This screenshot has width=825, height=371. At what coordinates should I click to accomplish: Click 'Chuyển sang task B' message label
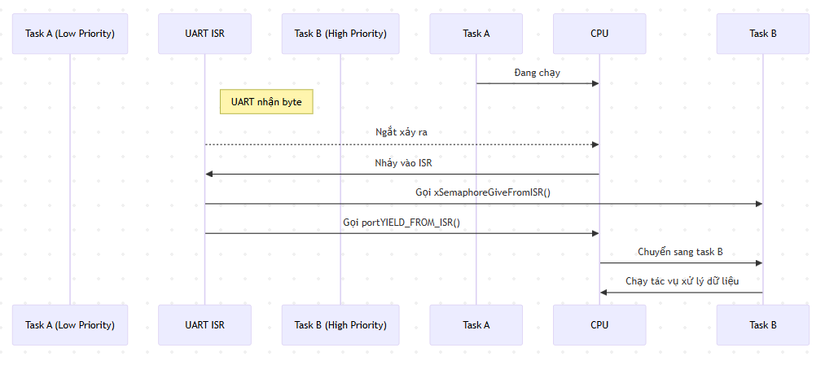(x=680, y=252)
